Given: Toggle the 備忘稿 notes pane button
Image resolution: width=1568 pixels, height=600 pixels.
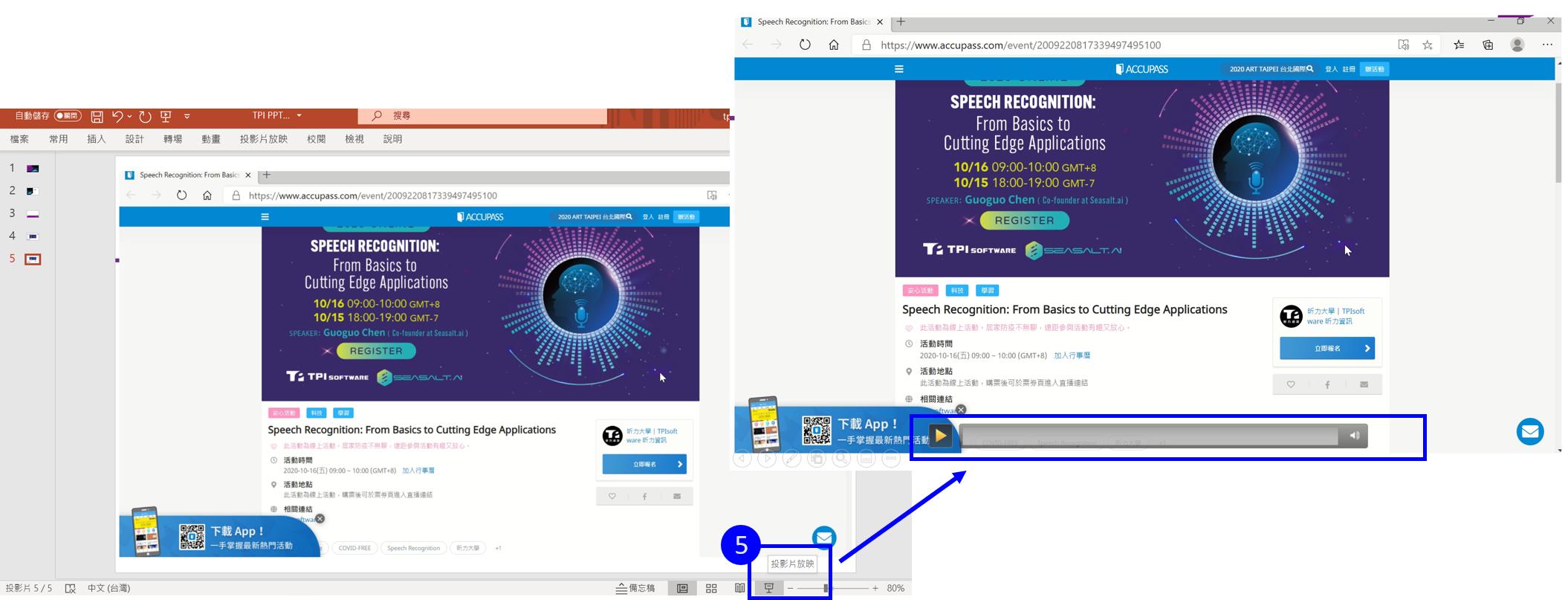Looking at the screenshot, I should coord(636,588).
